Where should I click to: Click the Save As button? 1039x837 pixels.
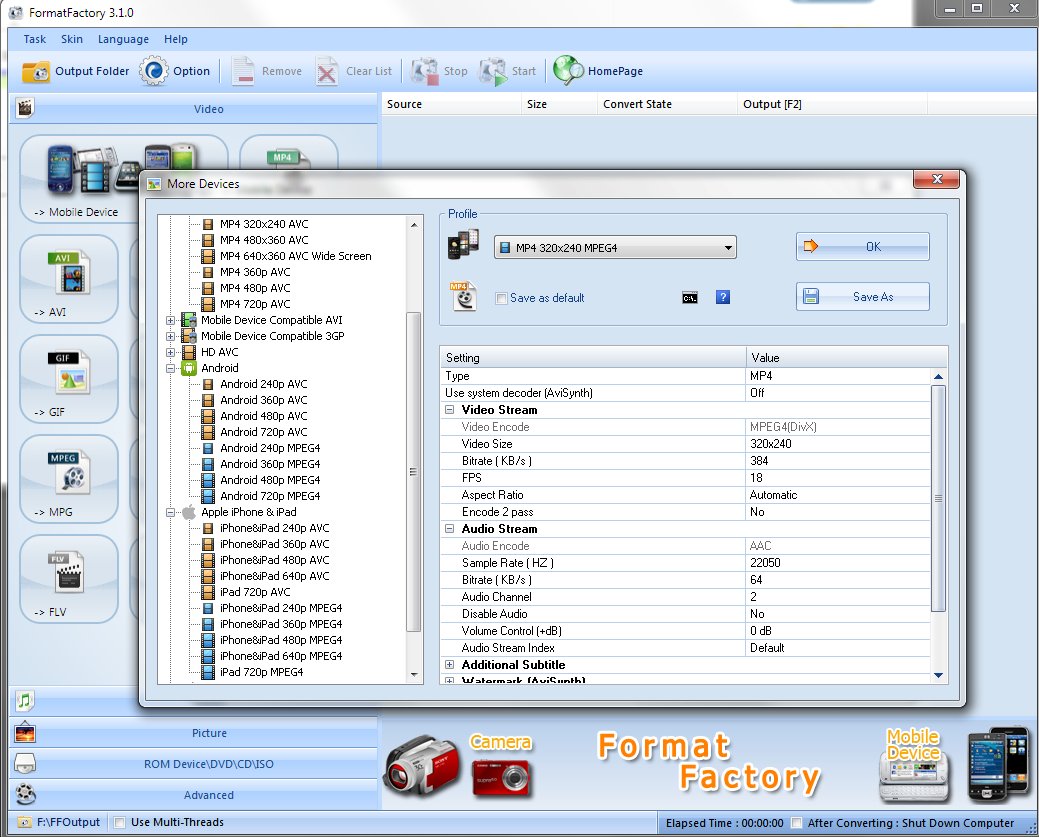click(x=863, y=297)
